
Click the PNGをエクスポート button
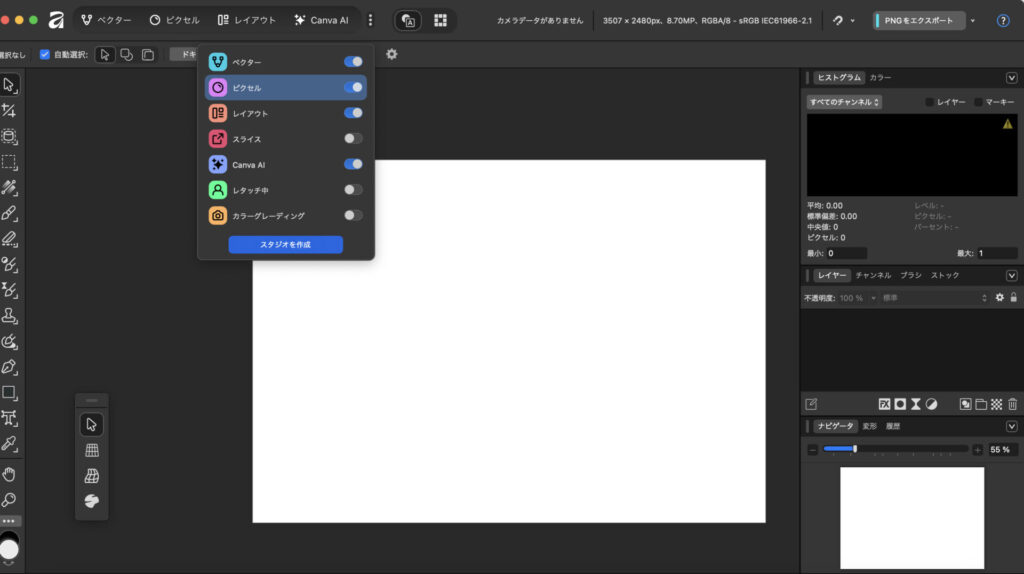pos(918,20)
